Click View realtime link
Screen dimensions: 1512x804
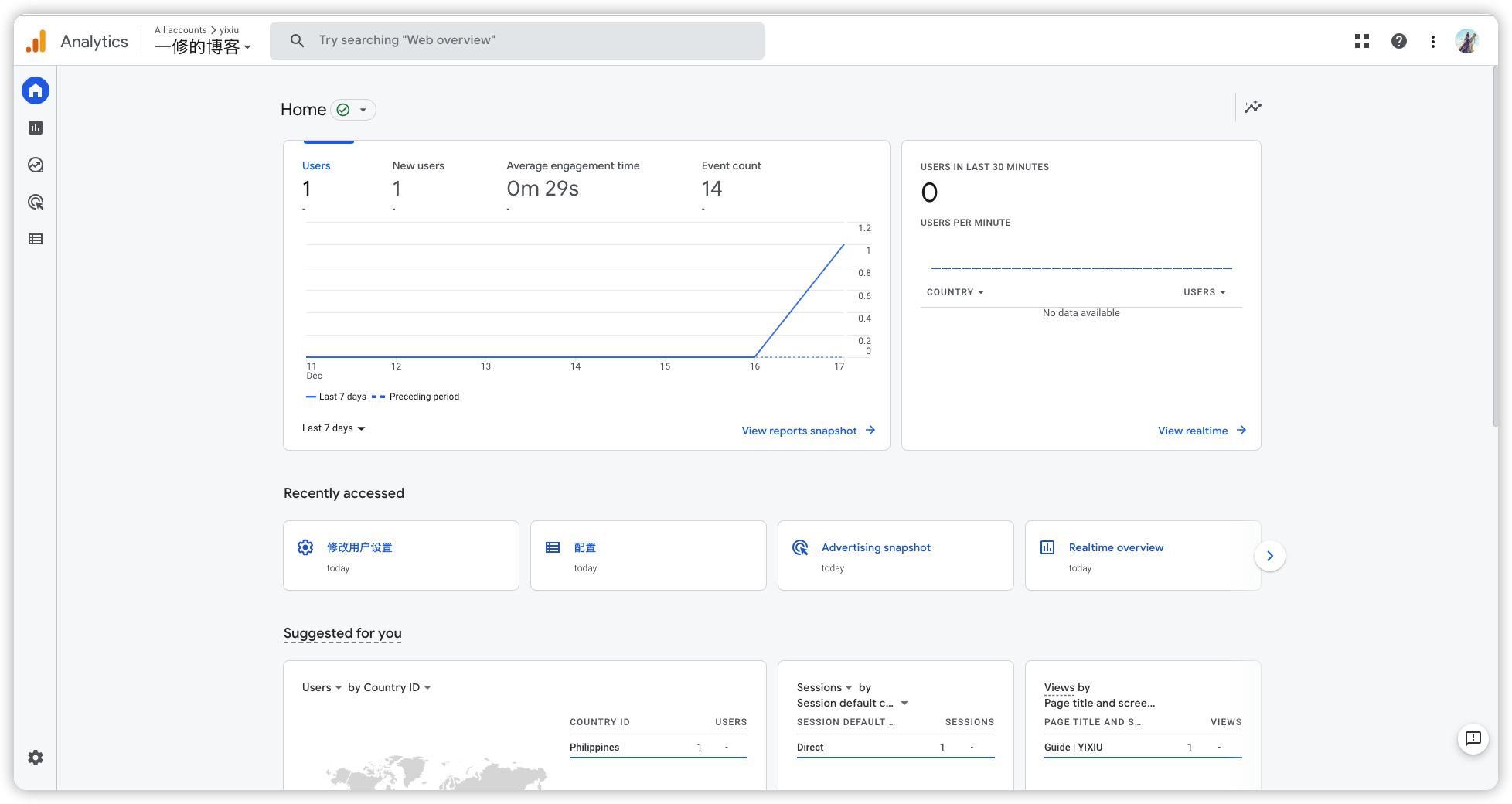click(1193, 431)
